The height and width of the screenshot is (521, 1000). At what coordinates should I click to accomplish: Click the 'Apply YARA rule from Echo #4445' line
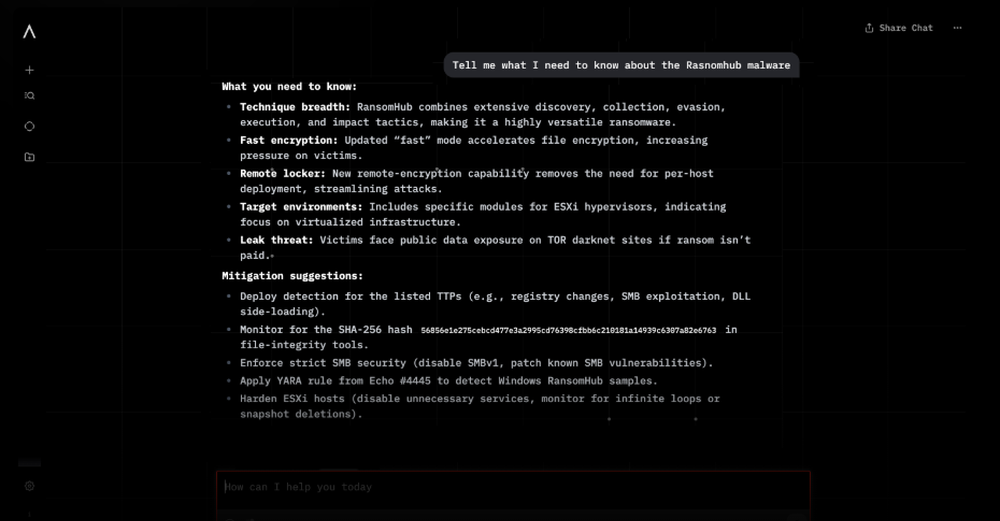tap(448, 381)
